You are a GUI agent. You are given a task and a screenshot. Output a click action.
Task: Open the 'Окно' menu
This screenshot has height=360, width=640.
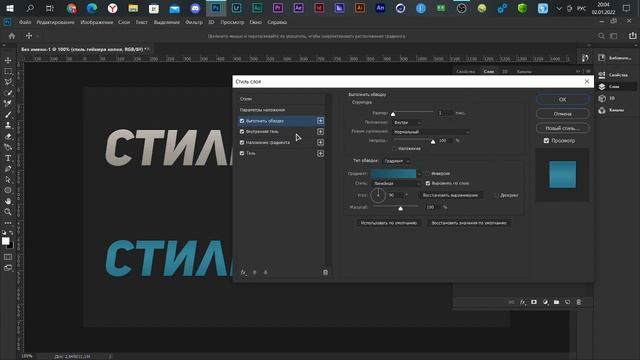[256, 22]
